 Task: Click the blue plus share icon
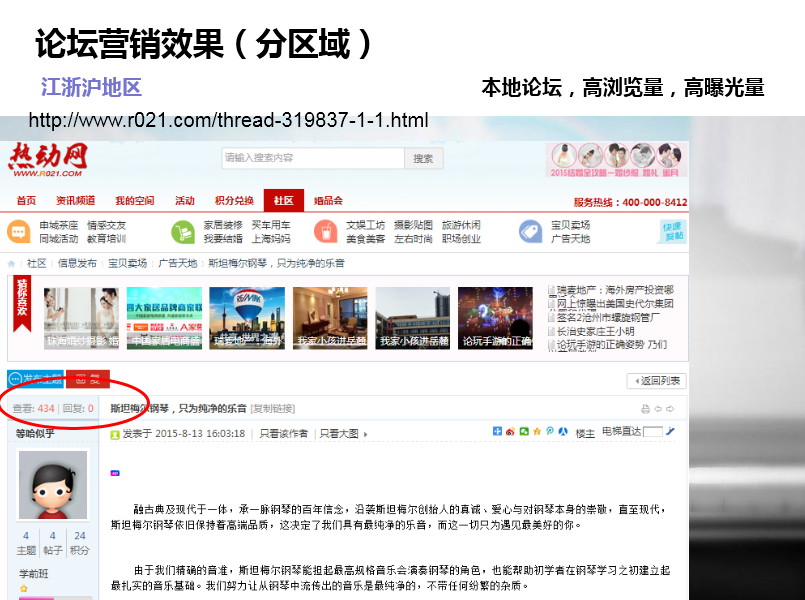pos(497,432)
